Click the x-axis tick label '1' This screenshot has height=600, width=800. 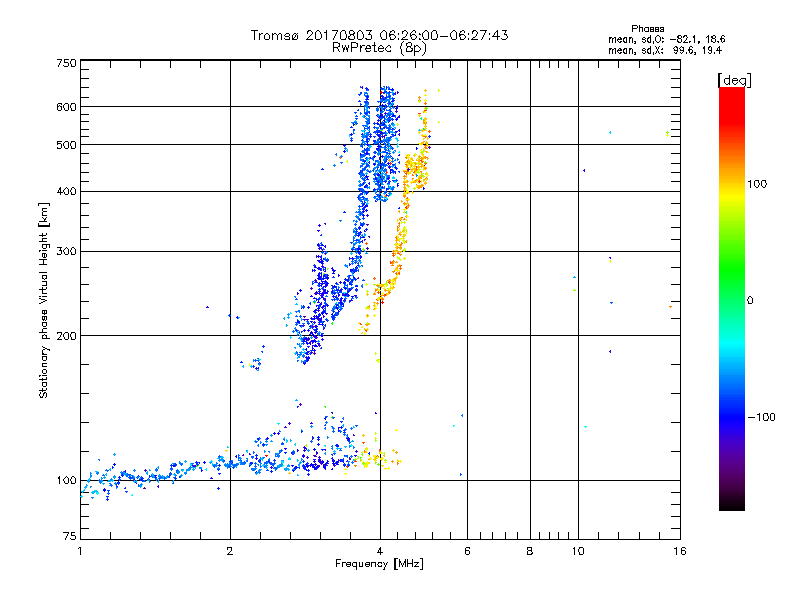(80, 551)
